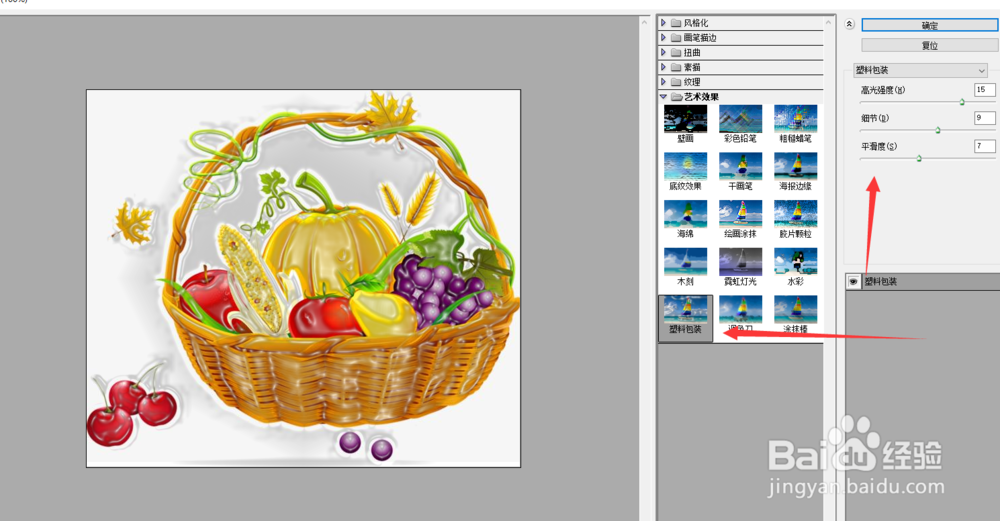Expand the 画笔描边 filter folder
Image resolution: width=1000 pixels, height=521 pixels.
click(663, 37)
